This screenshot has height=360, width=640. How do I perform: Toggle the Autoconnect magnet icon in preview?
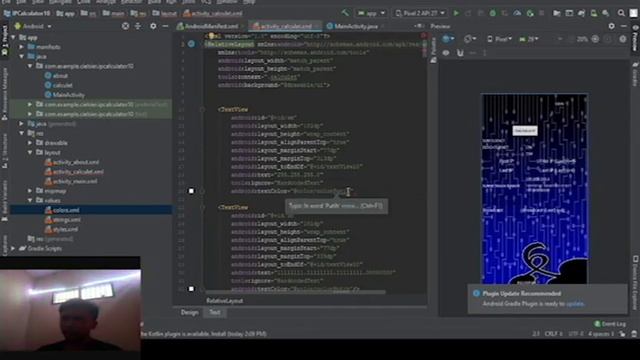click(x=460, y=53)
